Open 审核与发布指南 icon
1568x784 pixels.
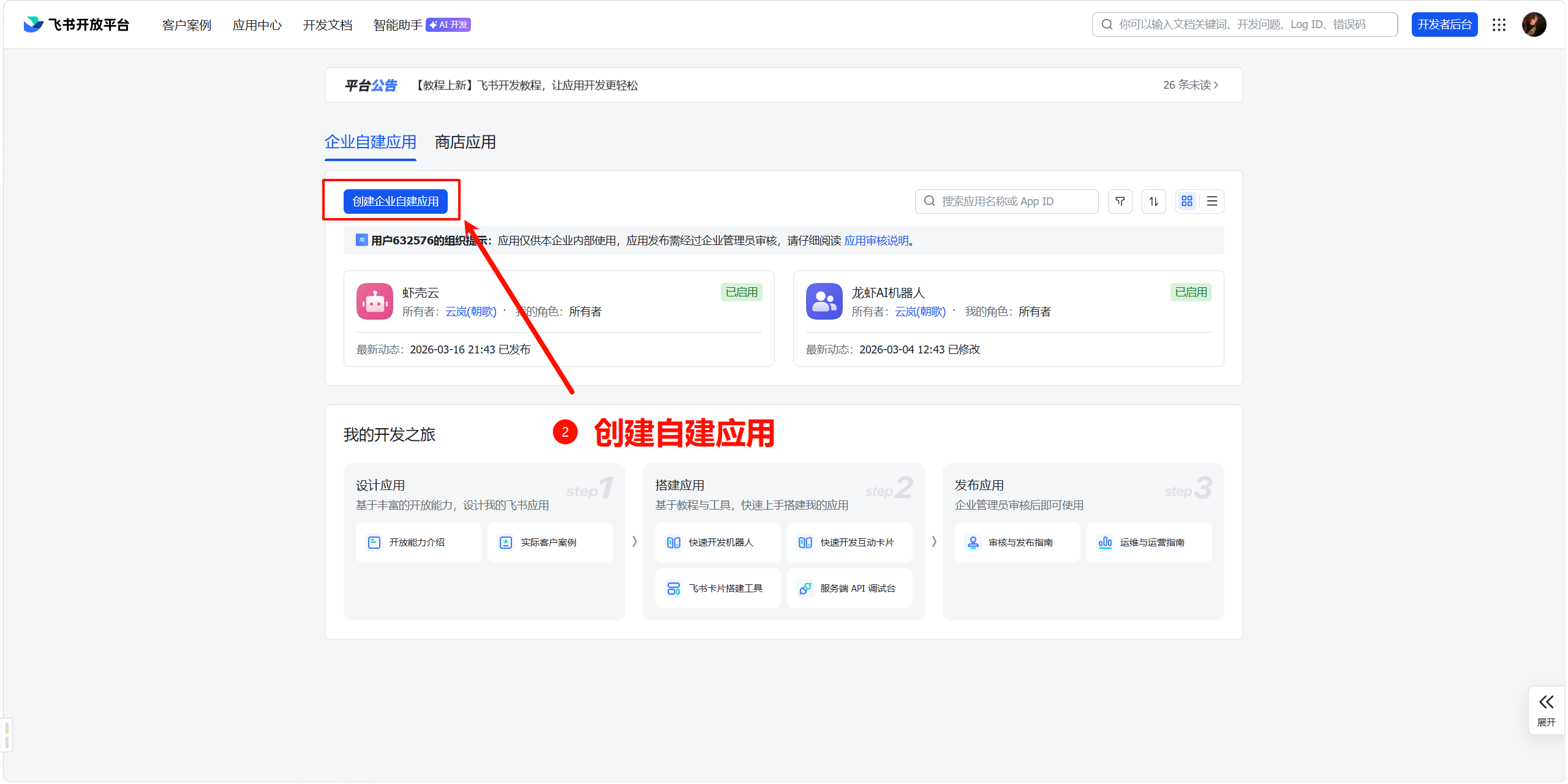972,542
